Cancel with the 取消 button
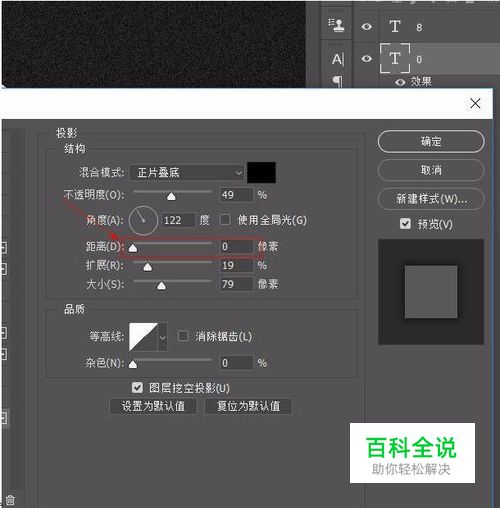 pyautogui.click(x=431, y=170)
